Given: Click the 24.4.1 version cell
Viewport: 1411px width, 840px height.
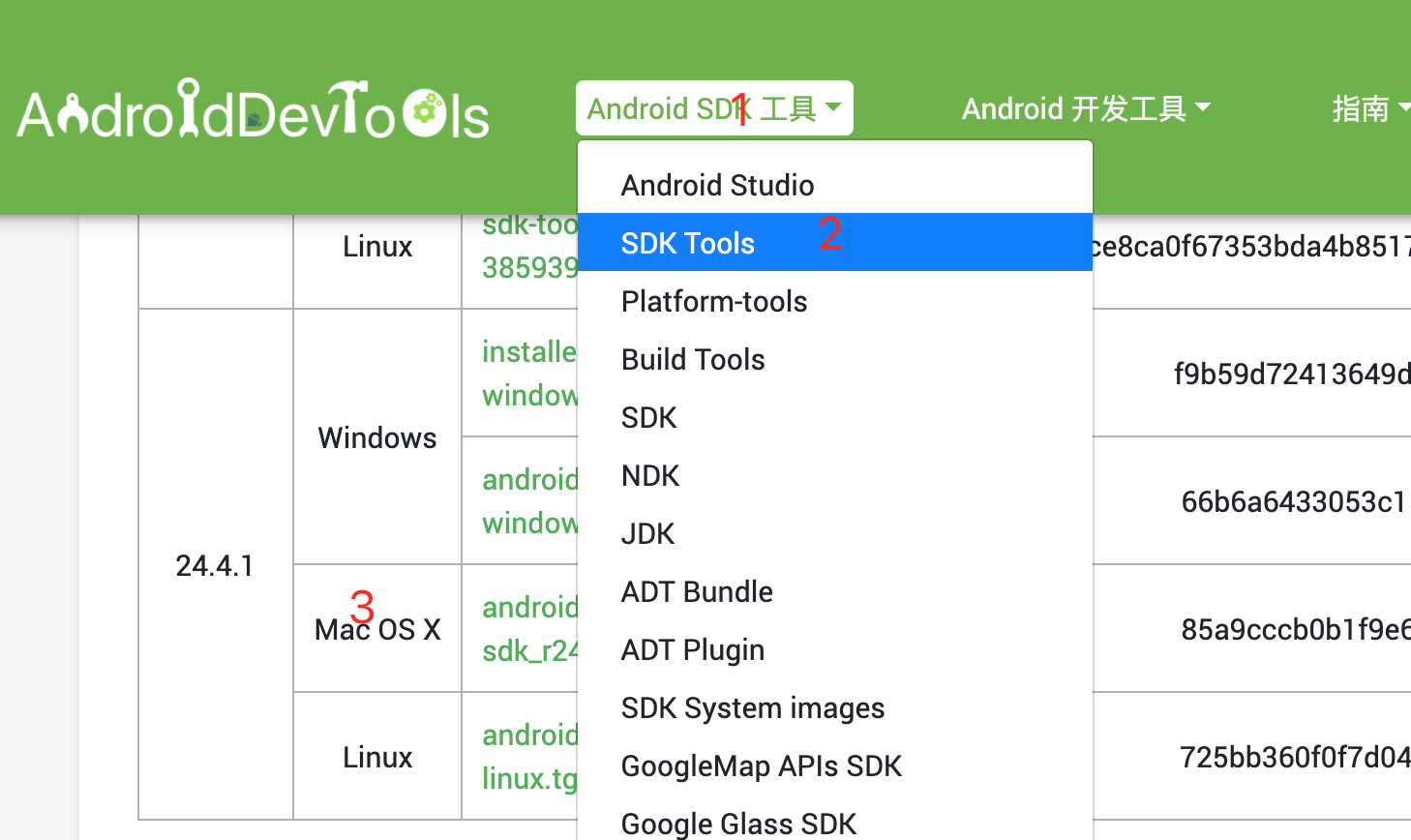Looking at the screenshot, I should [215, 565].
